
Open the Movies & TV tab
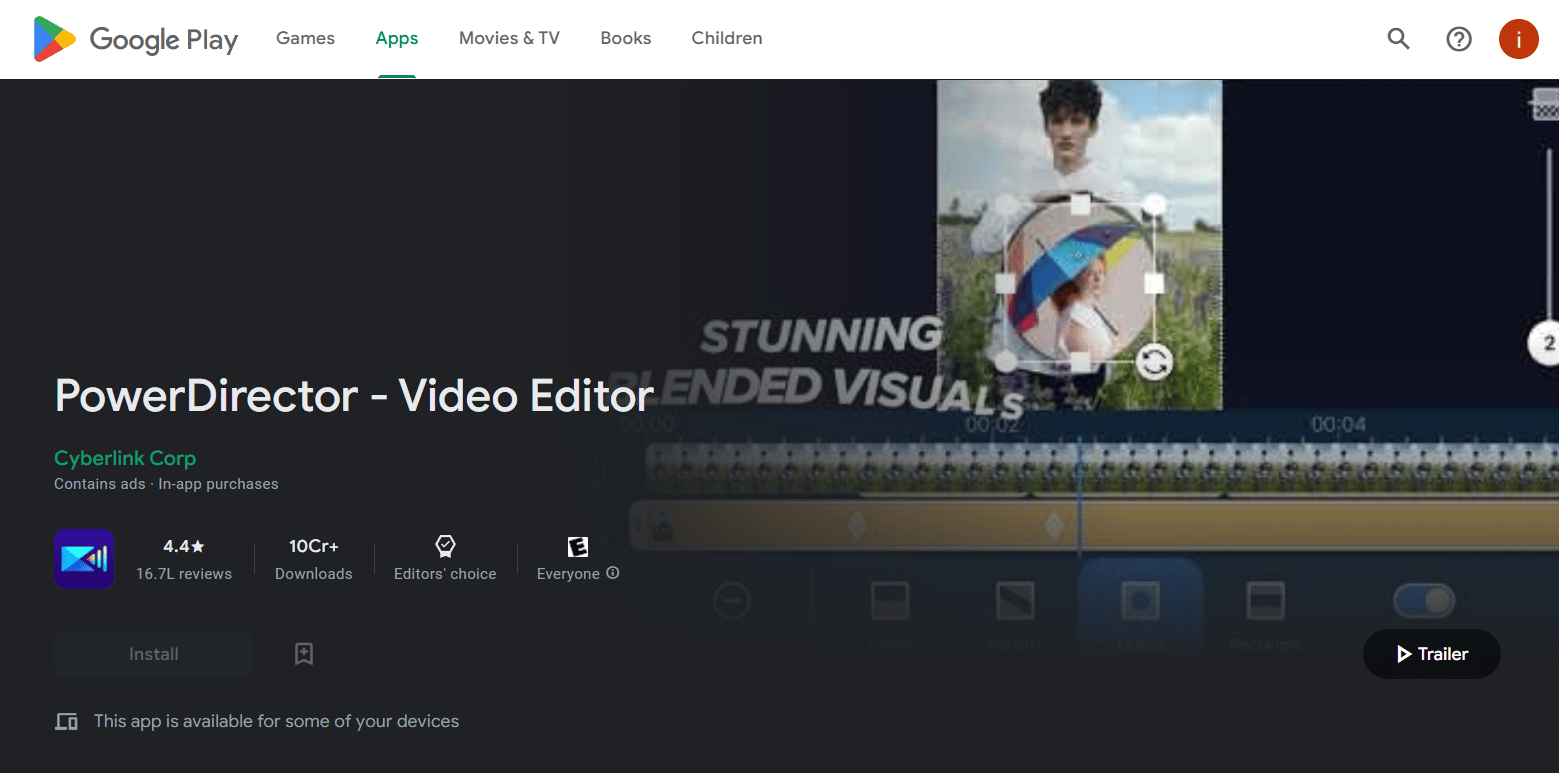tap(509, 38)
